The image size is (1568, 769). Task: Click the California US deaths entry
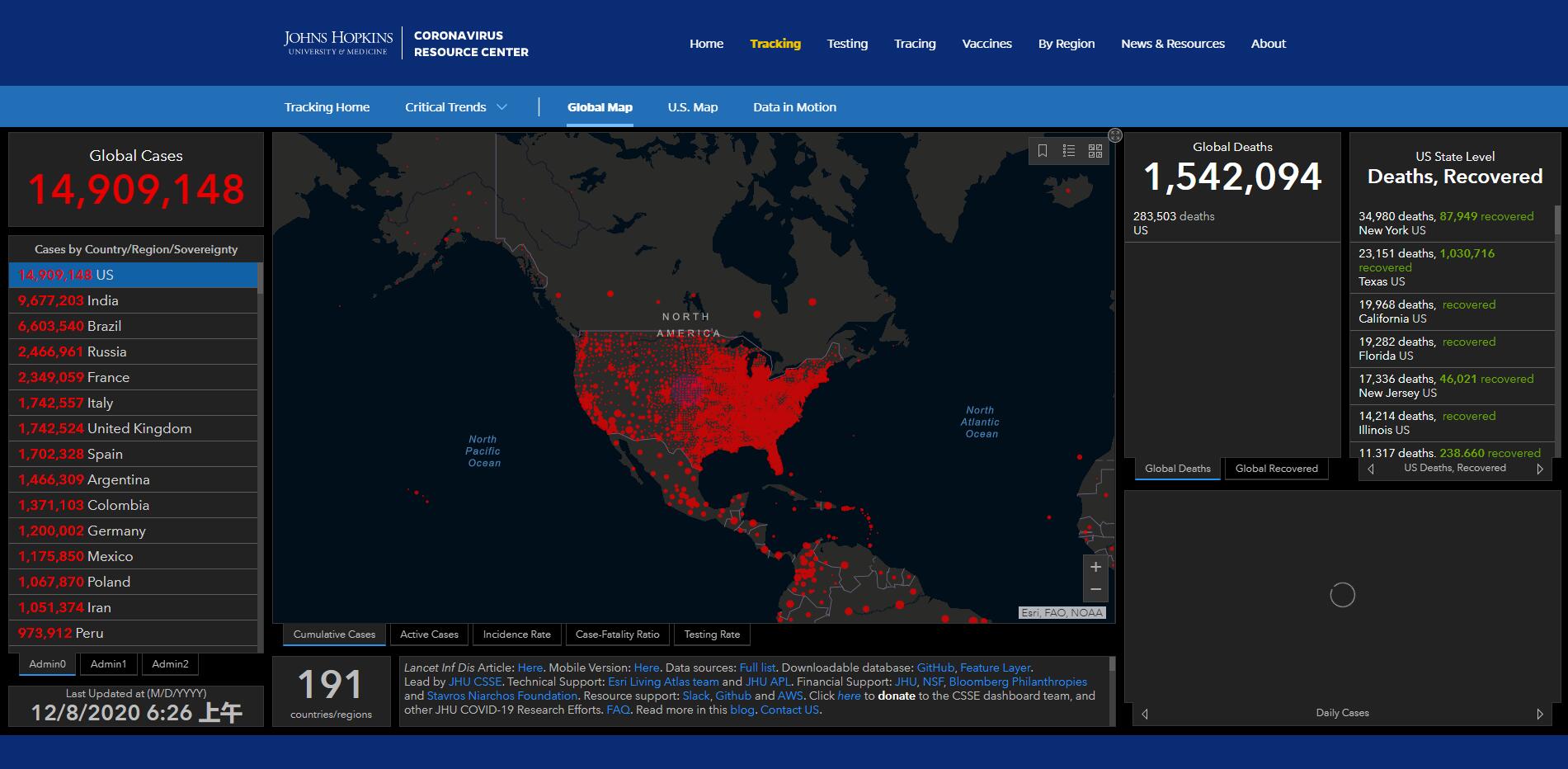pos(1452,312)
